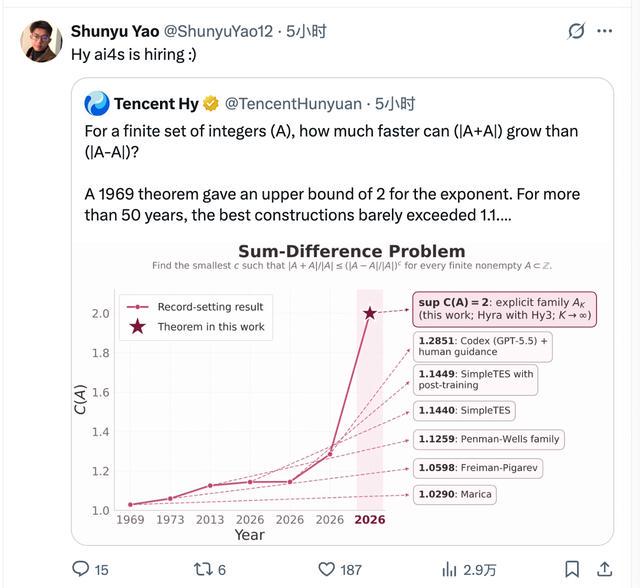Click the Tencent Hy avatar logo
Image resolution: width=640 pixels, height=588 pixels.
click(97, 104)
